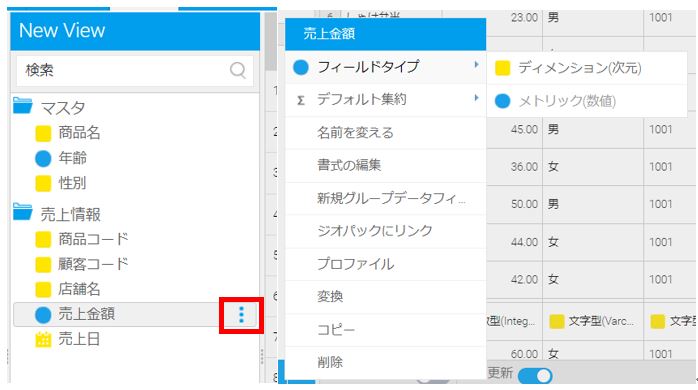Click table cell showing 42.00
698x390 pixels.
coord(524,280)
